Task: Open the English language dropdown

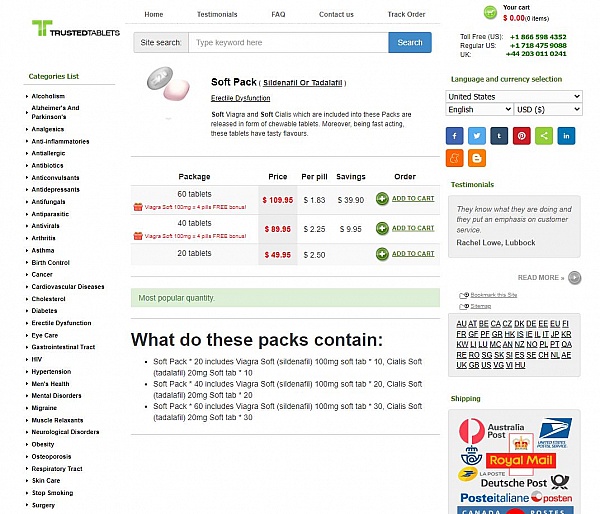Action: pyautogui.click(x=479, y=109)
